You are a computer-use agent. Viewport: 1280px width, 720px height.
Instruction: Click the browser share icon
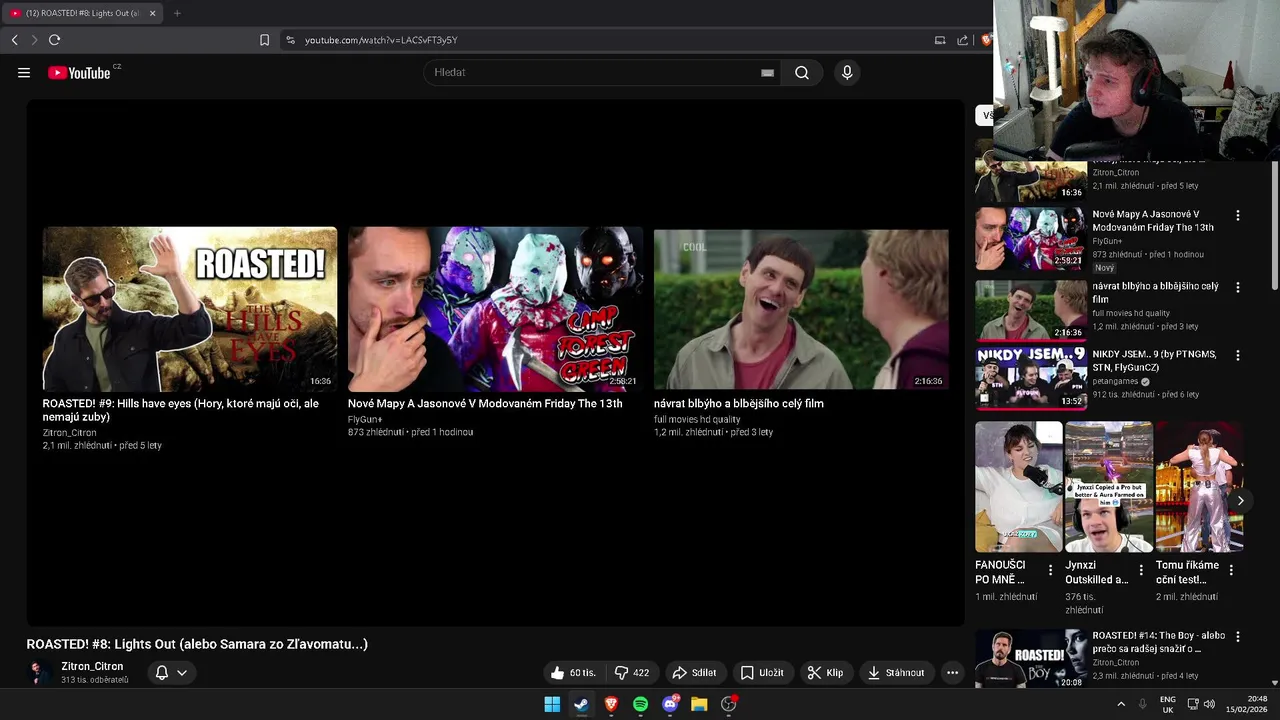click(962, 40)
